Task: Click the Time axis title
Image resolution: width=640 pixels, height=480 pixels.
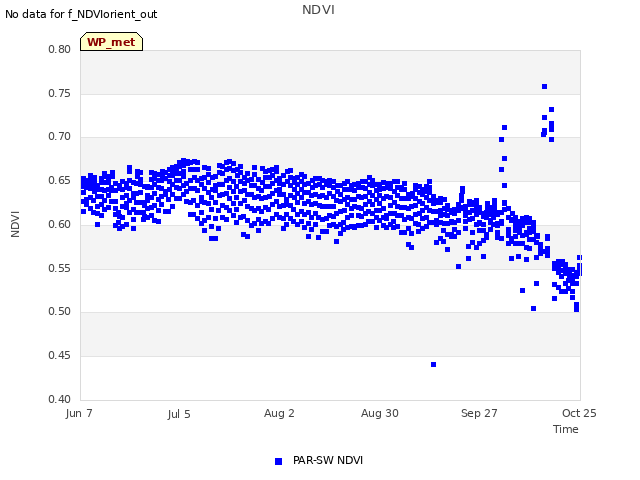Action: click(x=566, y=429)
